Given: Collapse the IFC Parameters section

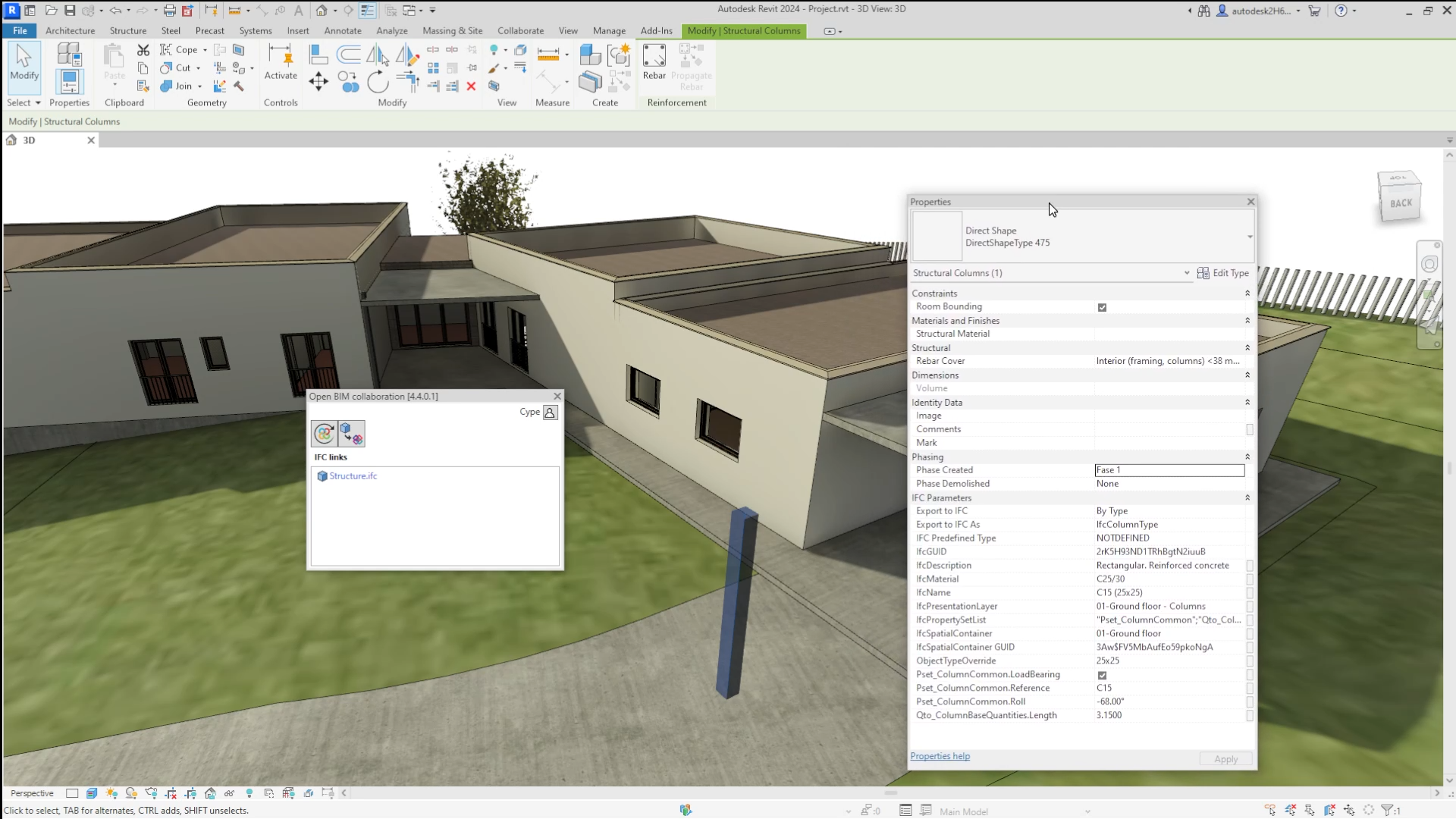Looking at the screenshot, I should [1247, 498].
